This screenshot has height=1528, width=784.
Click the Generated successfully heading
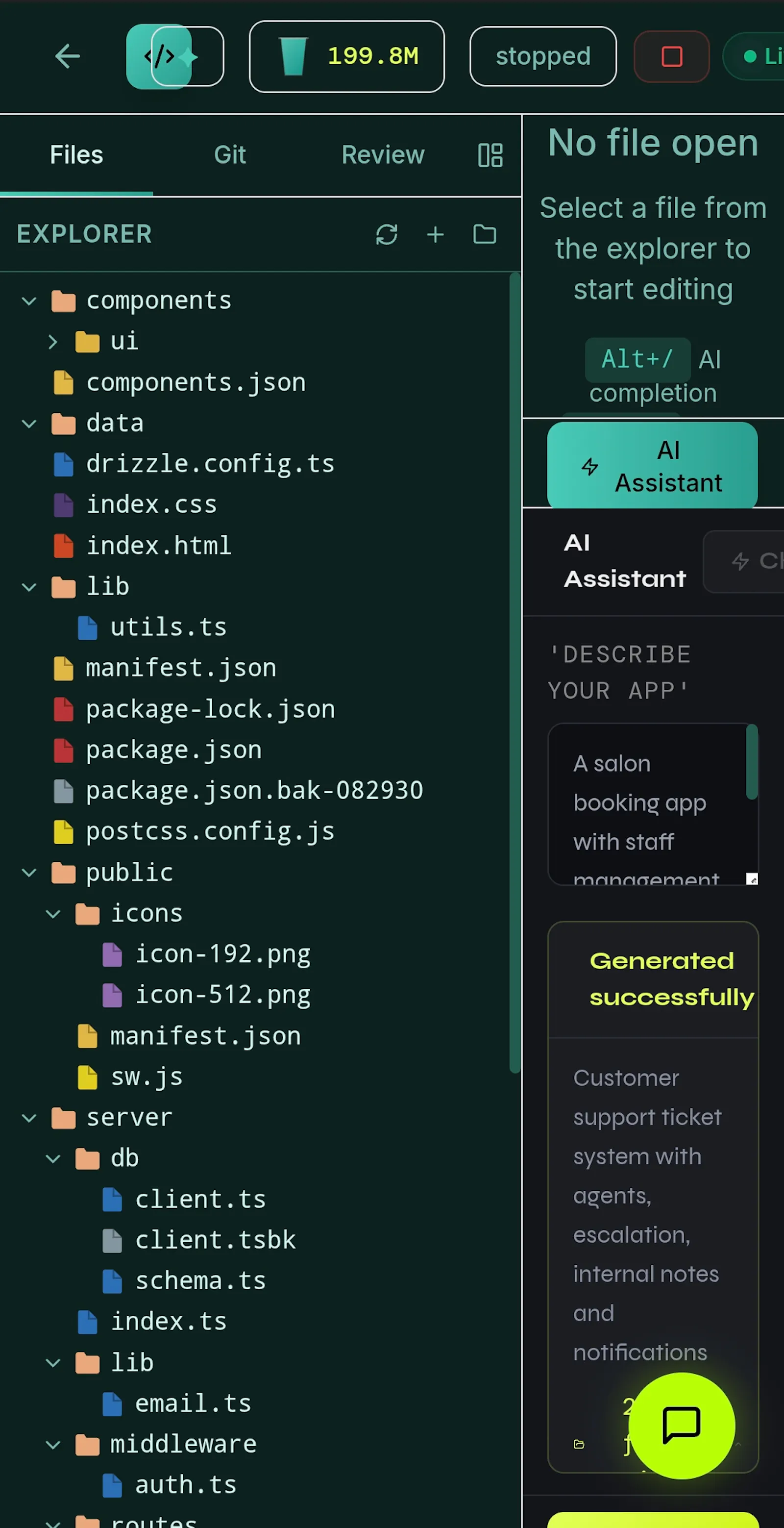671,979
